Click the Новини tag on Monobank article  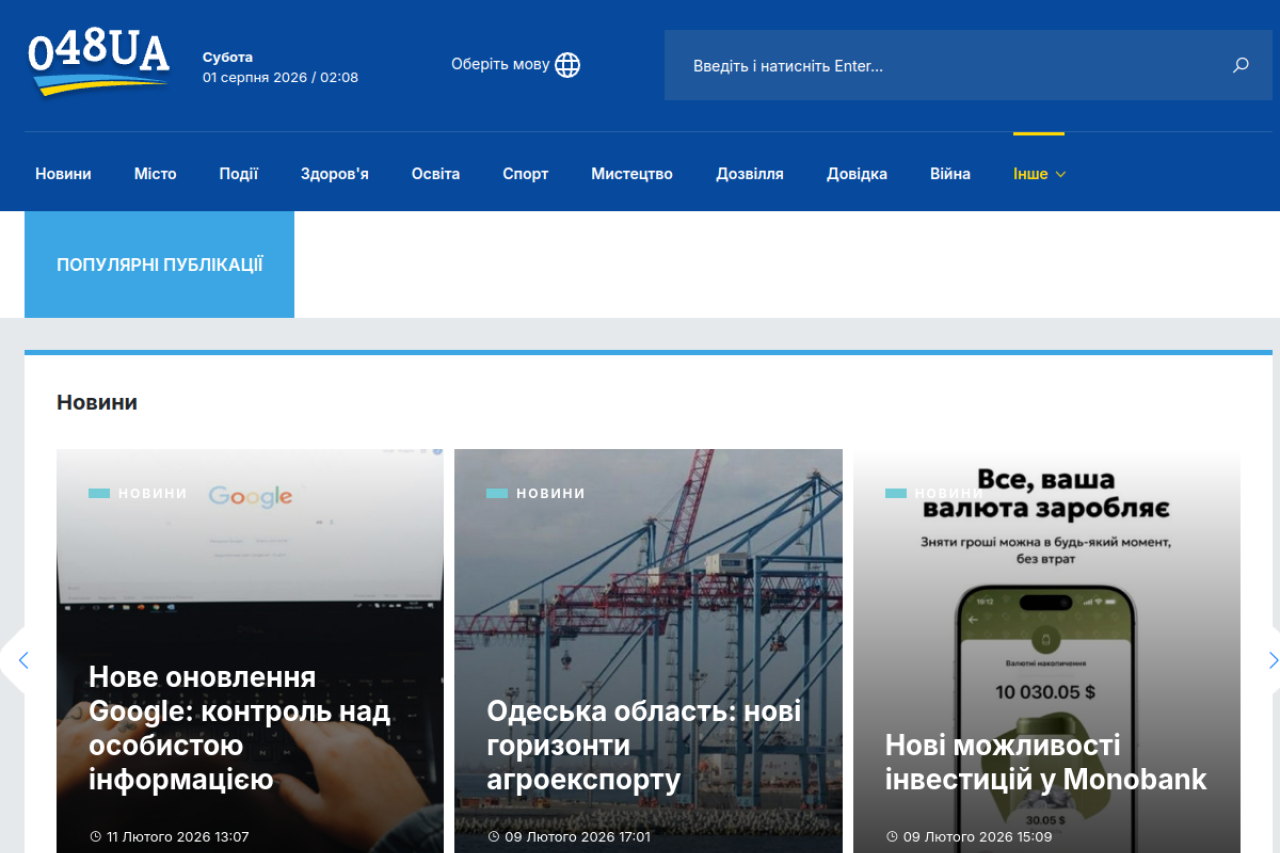(935, 493)
